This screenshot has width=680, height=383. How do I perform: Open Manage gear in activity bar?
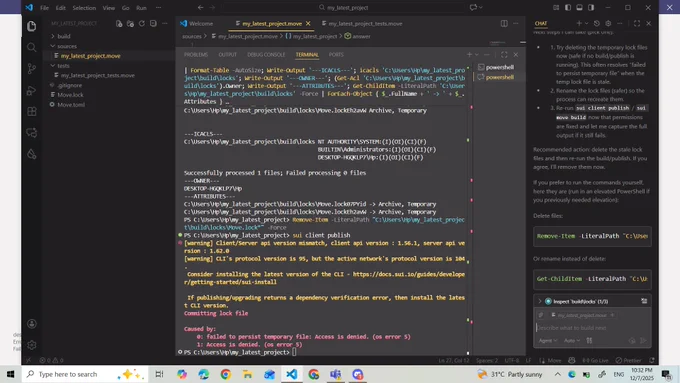tap(32, 345)
